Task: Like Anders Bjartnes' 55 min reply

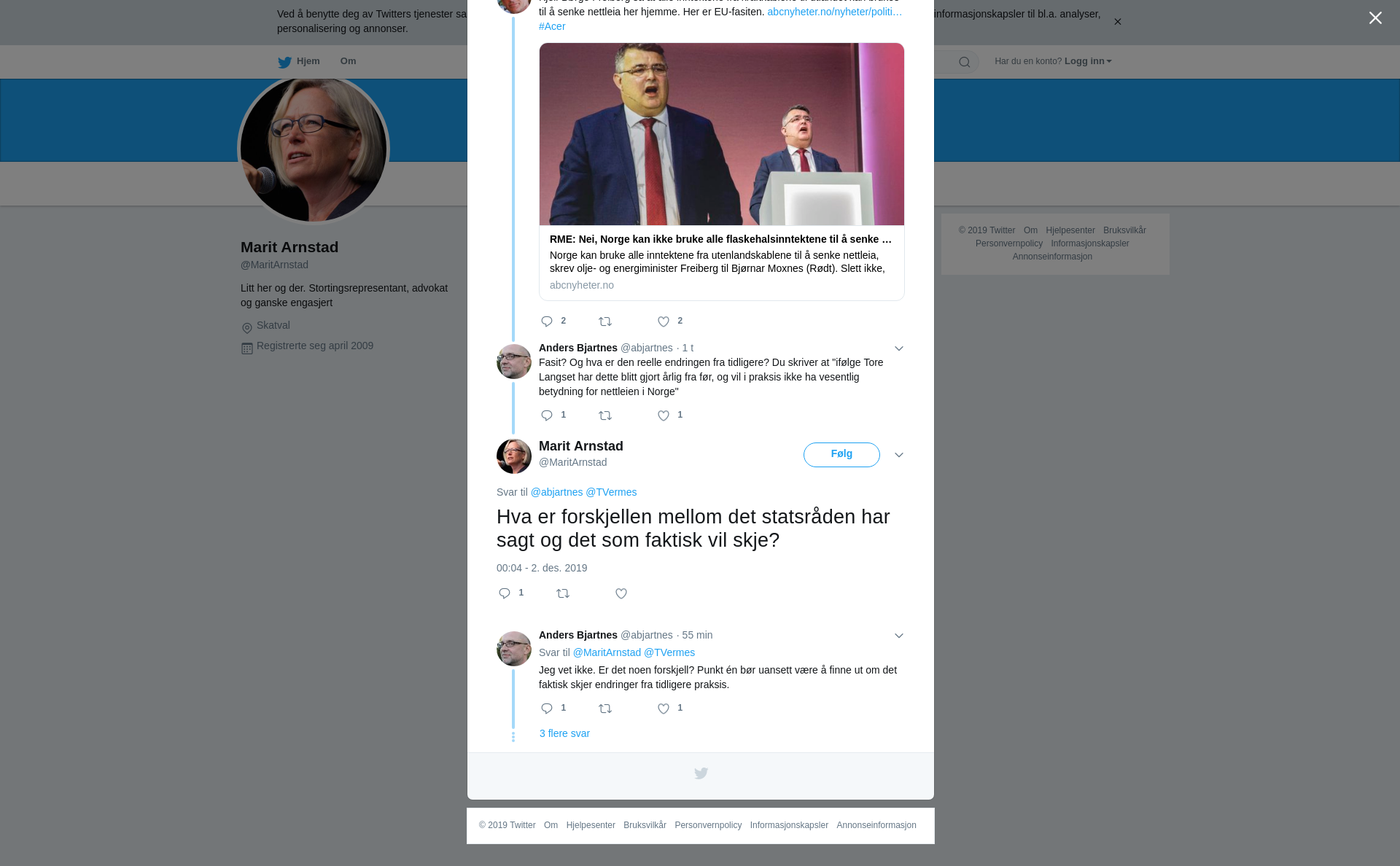Action: [664, 709]
